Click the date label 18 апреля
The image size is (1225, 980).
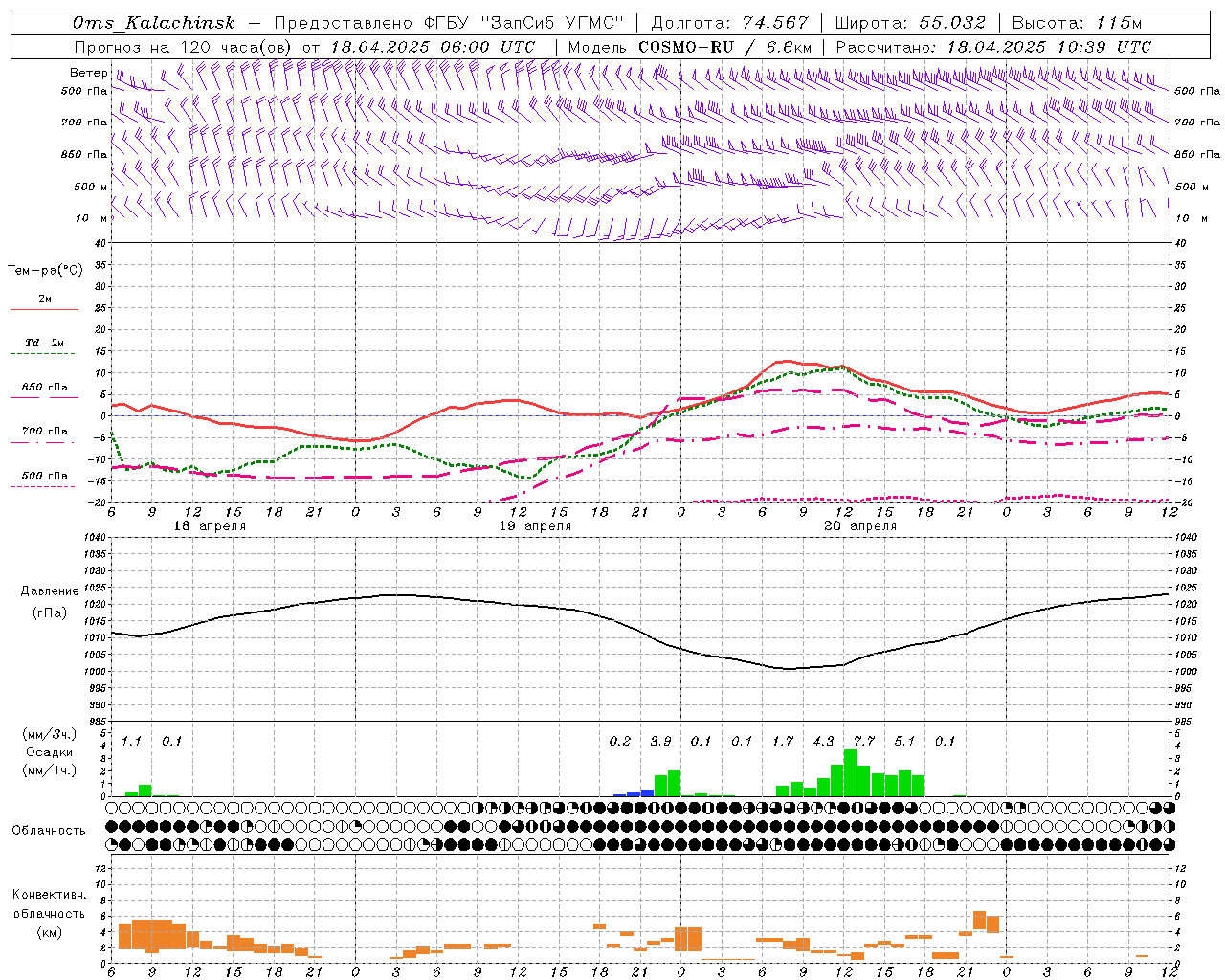tap(210, 526)
